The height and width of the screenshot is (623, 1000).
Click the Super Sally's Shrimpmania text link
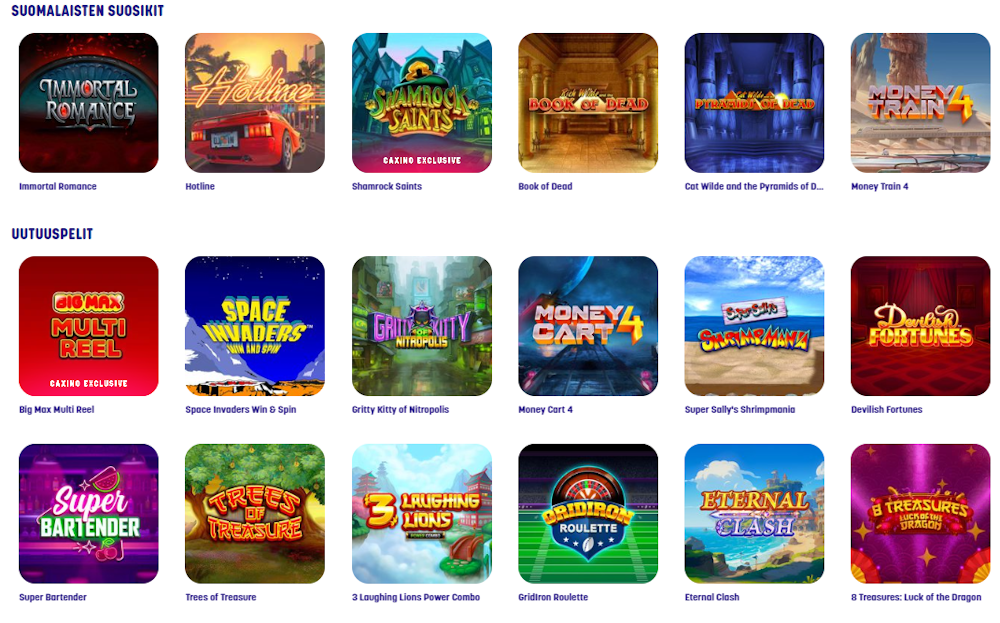pos(740,409)
